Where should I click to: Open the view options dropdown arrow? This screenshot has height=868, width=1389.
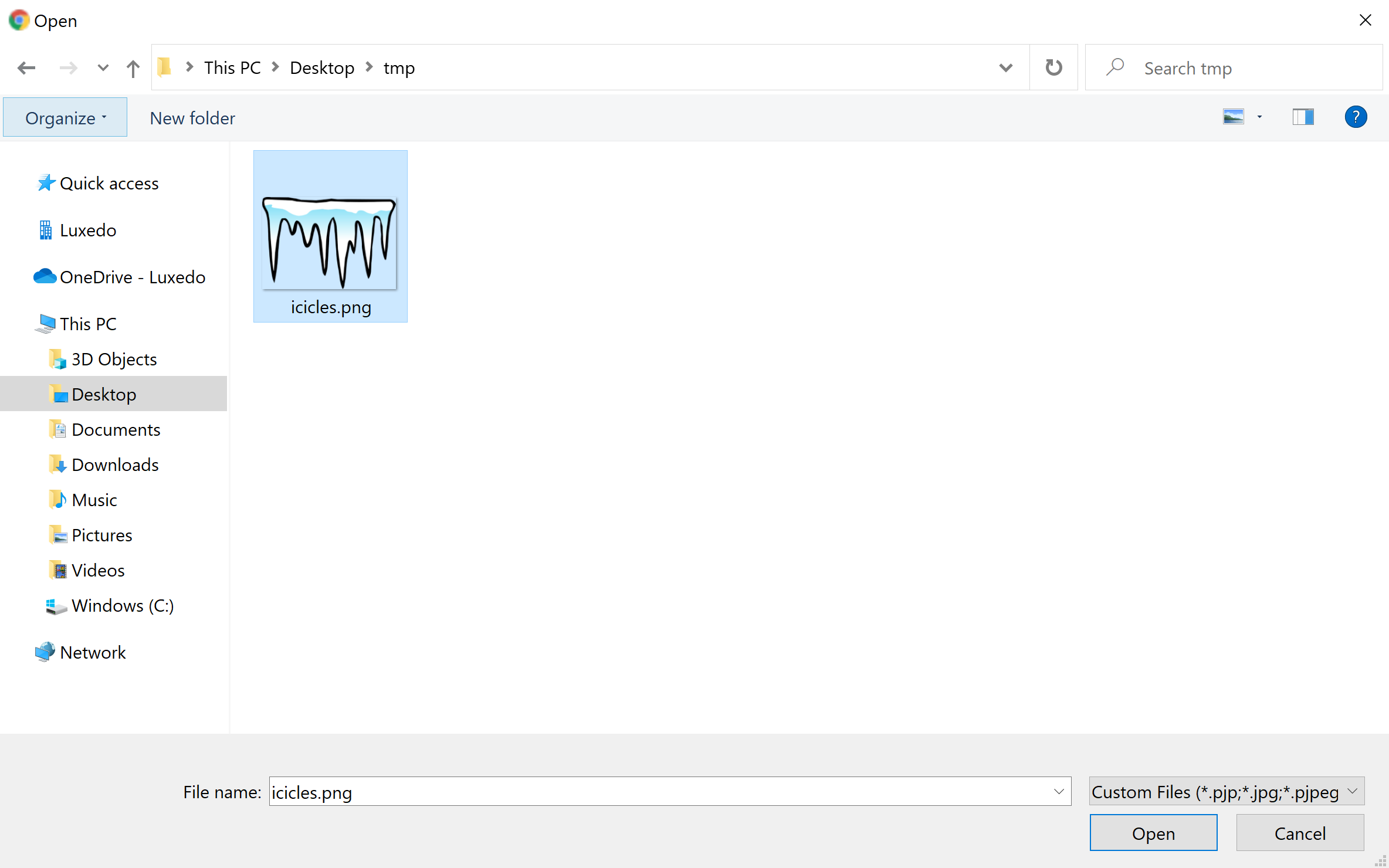[x=1259, y=117]
